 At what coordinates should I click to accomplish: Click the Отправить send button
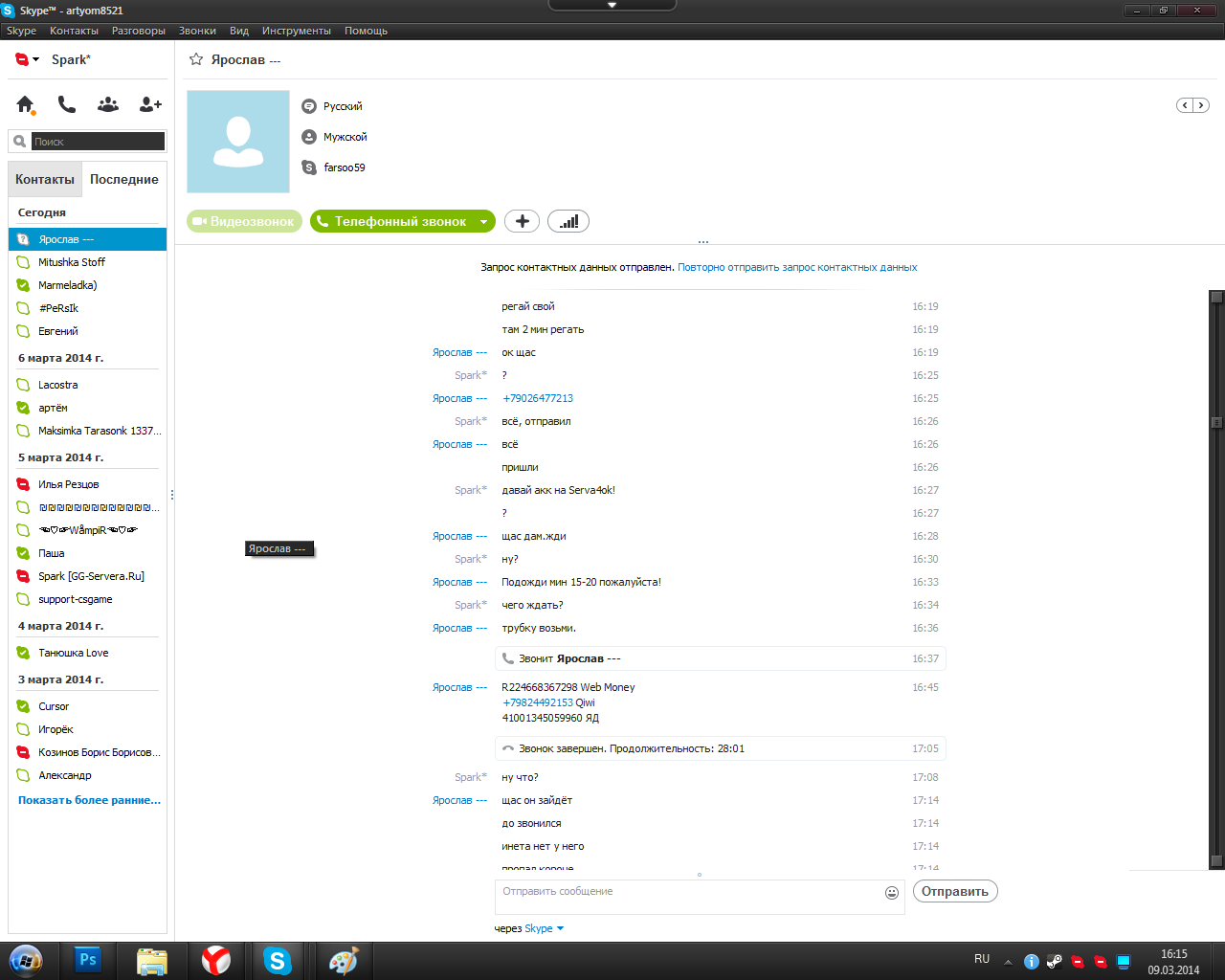tap(955, 891)
